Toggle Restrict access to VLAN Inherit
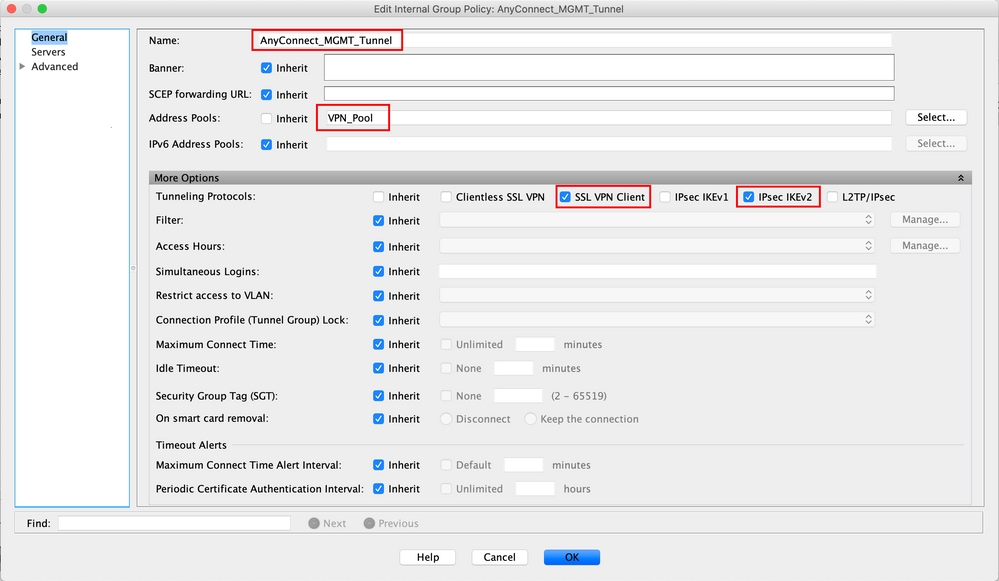This screenshot has width=999, height=581. [x=378, y=296]
